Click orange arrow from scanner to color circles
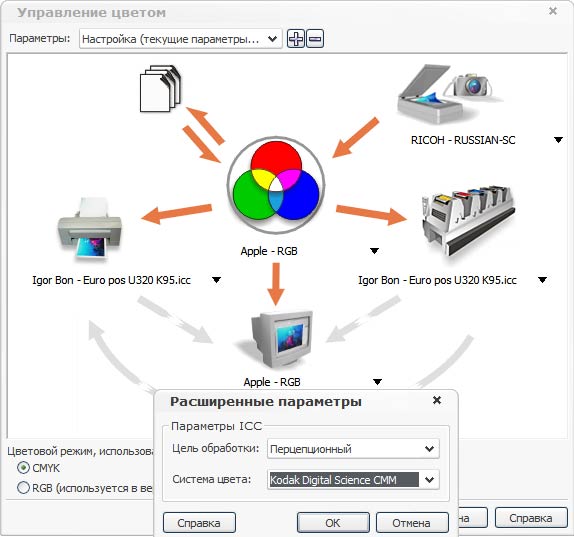Screen dimensions: 574x537 pos(355,137)
